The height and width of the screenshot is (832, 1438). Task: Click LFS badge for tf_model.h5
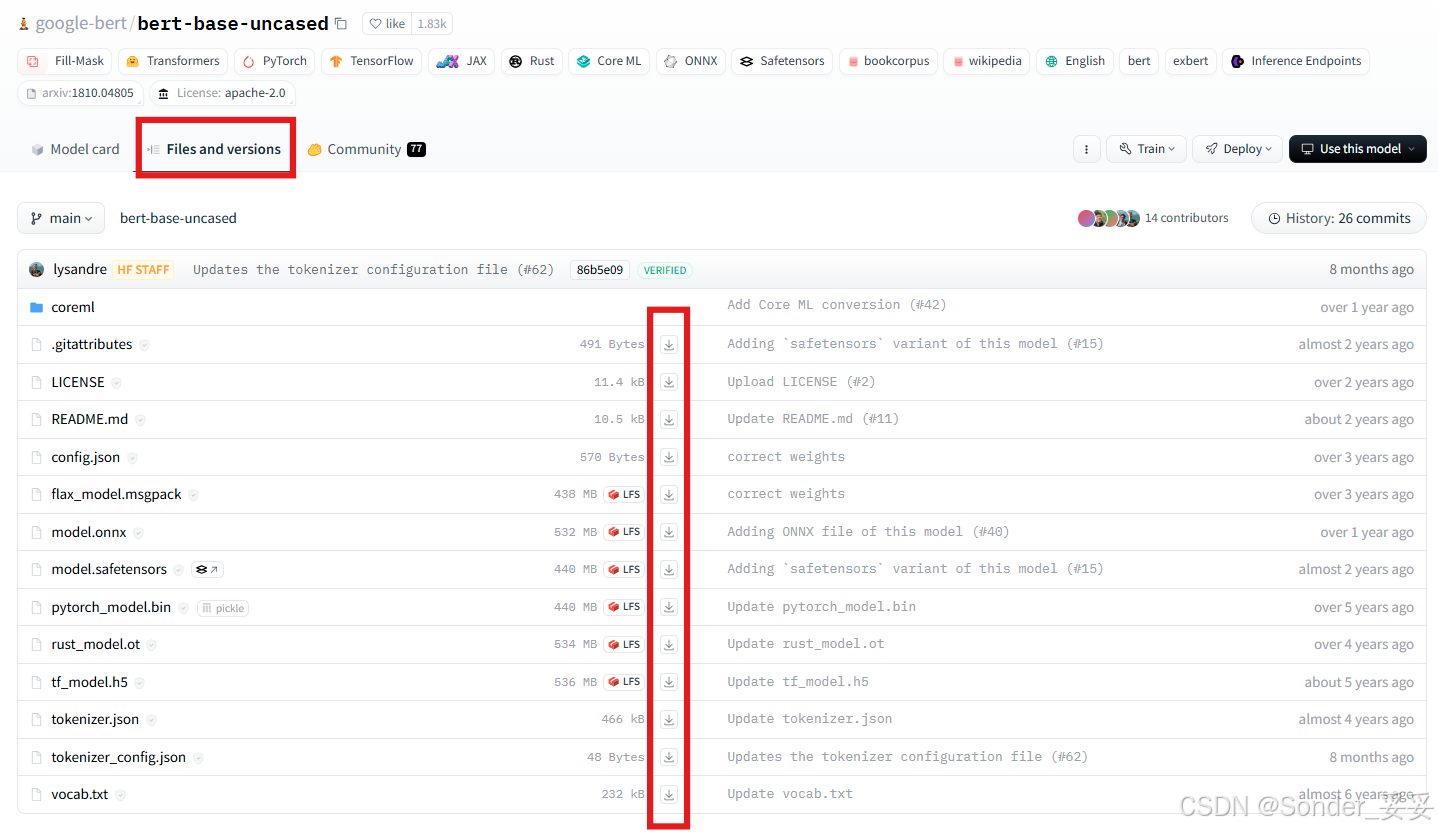624,682
